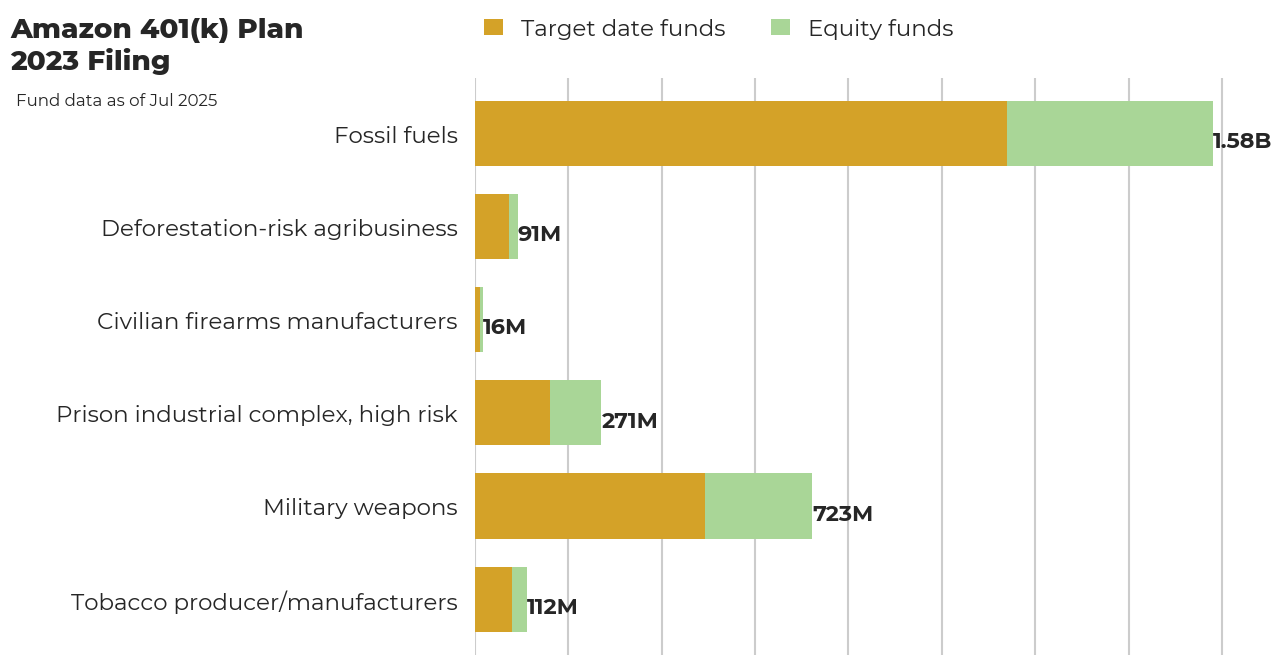The height and width of the screenshot is (665, 1282).
Task: Click the Prison industrial complex equity funds segment
Action: 575,413
